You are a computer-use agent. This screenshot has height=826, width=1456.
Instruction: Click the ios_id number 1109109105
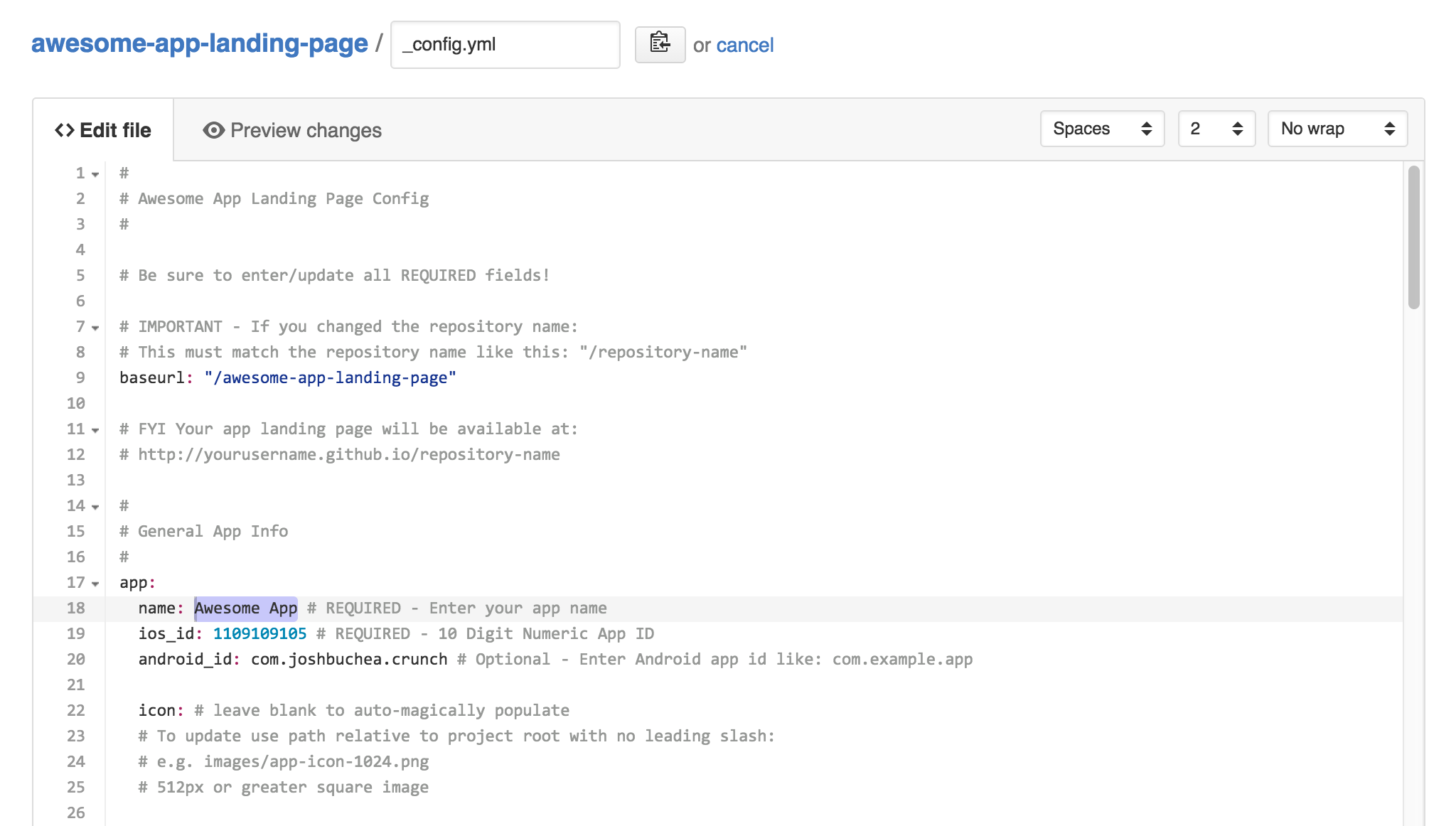click(x=259, y=634)
